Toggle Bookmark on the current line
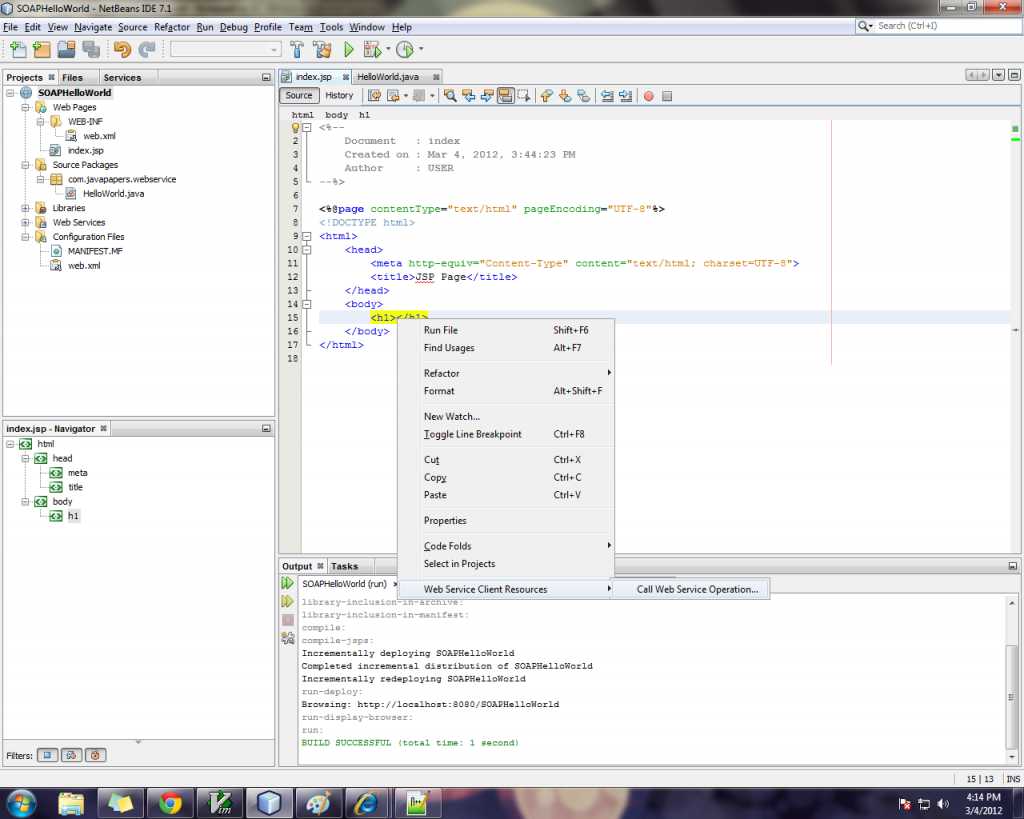The height and width of the screenshot is (819, 1024). coord(585,95)
